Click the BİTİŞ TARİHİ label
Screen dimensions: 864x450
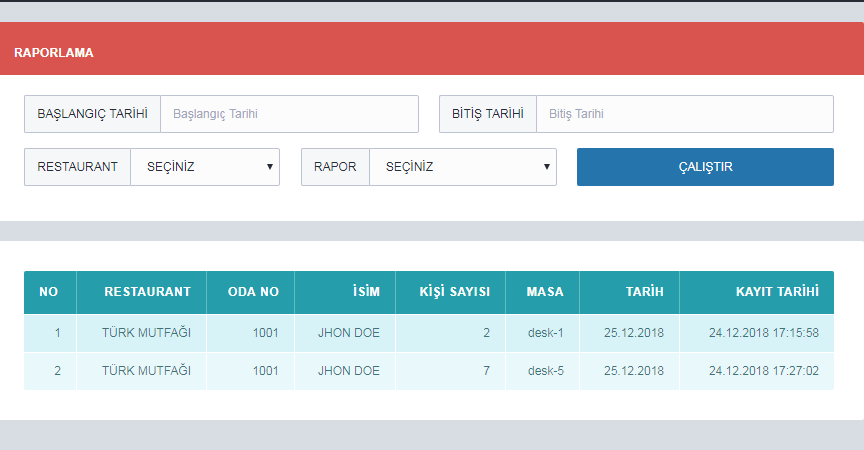click(488, 114)
